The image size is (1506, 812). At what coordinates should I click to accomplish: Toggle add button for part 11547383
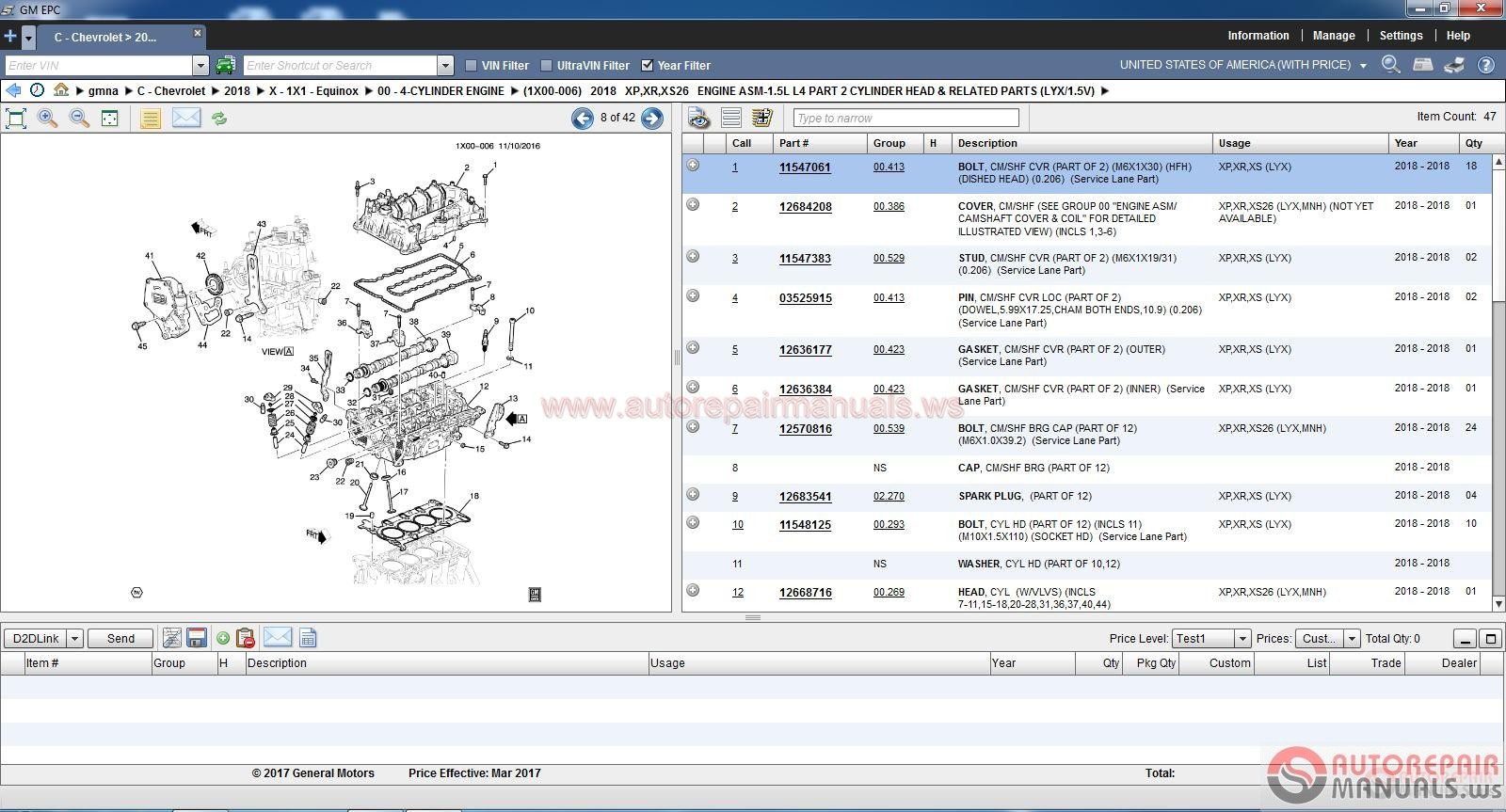[x=693, y=256]
